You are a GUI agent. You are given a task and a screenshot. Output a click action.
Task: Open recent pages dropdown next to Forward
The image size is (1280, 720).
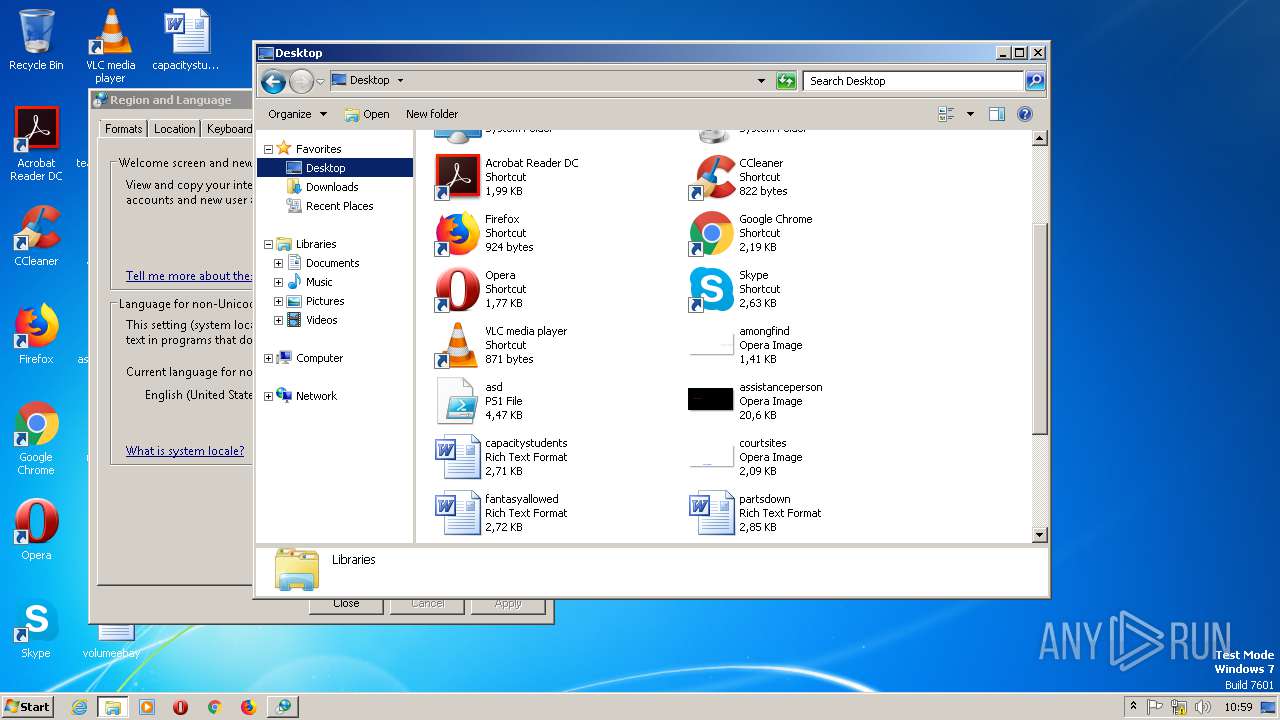click(321, 81)
